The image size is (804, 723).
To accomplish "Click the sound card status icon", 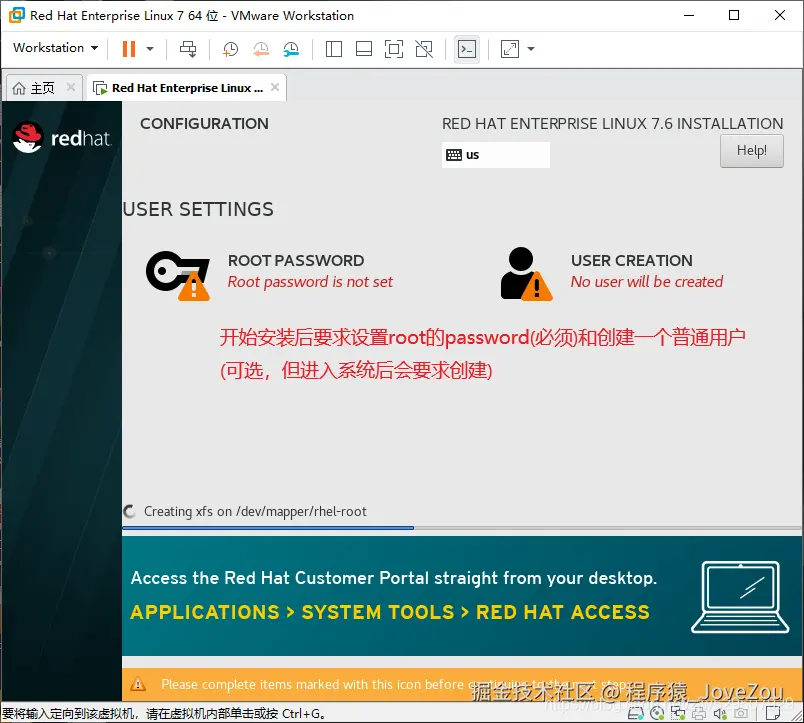I will point(720,713).
